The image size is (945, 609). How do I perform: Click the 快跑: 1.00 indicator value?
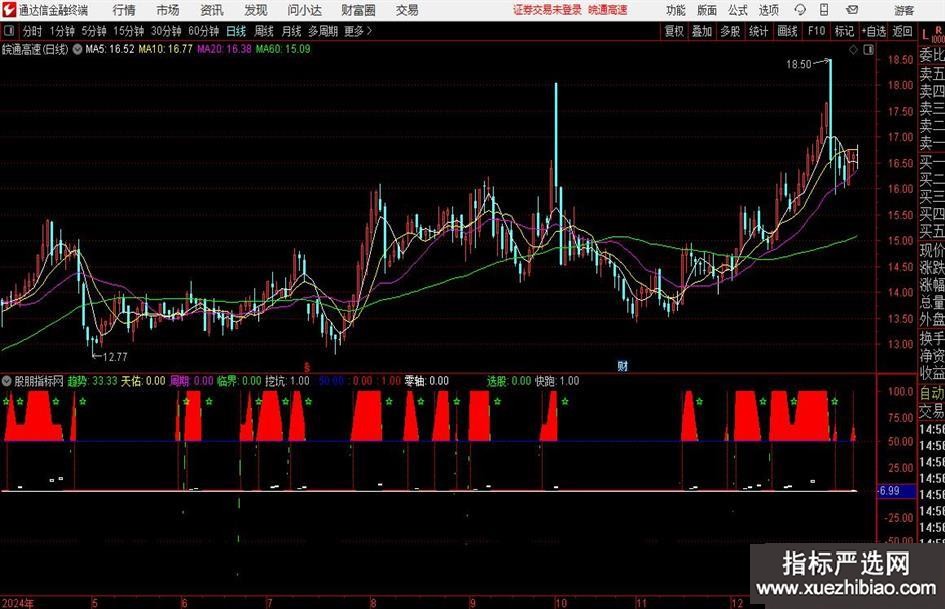[557, 381]
